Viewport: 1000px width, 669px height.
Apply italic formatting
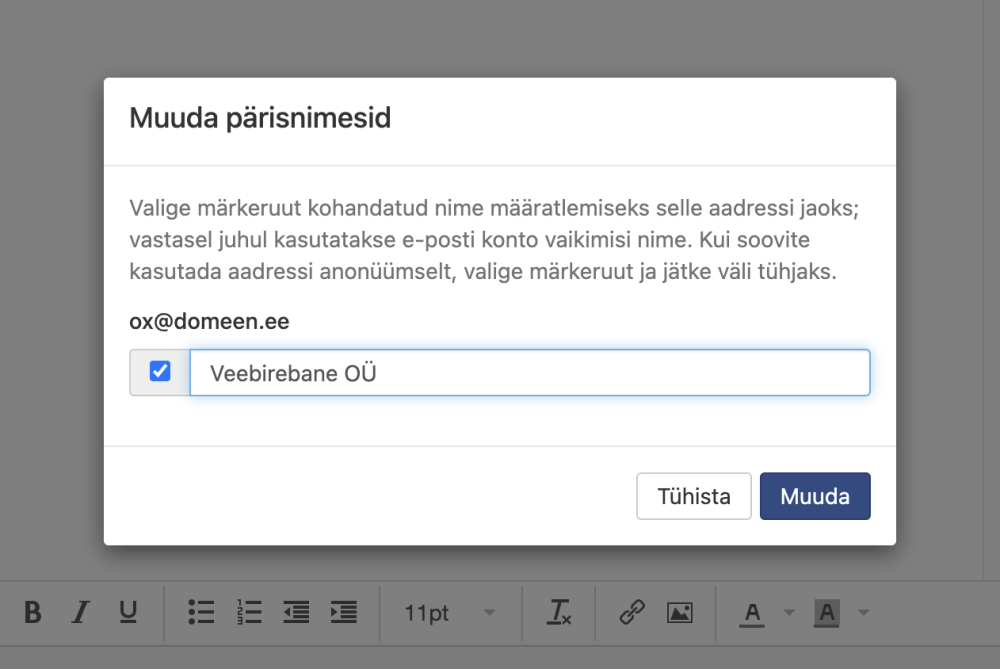click(x=81, y=612)
